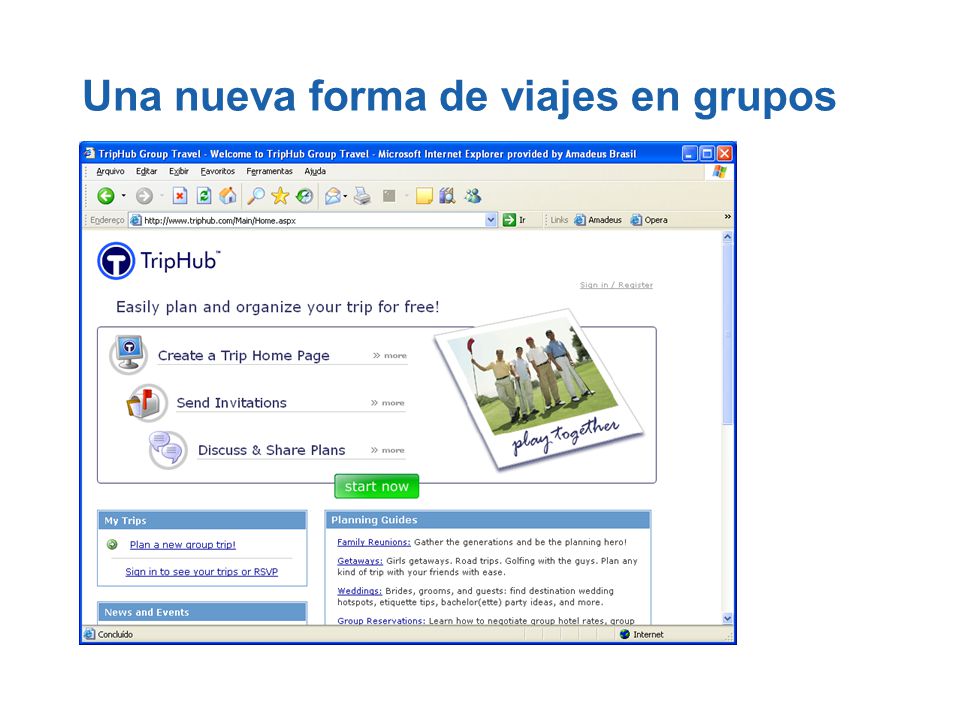Open the Getaways guide link

pos(360,561)
